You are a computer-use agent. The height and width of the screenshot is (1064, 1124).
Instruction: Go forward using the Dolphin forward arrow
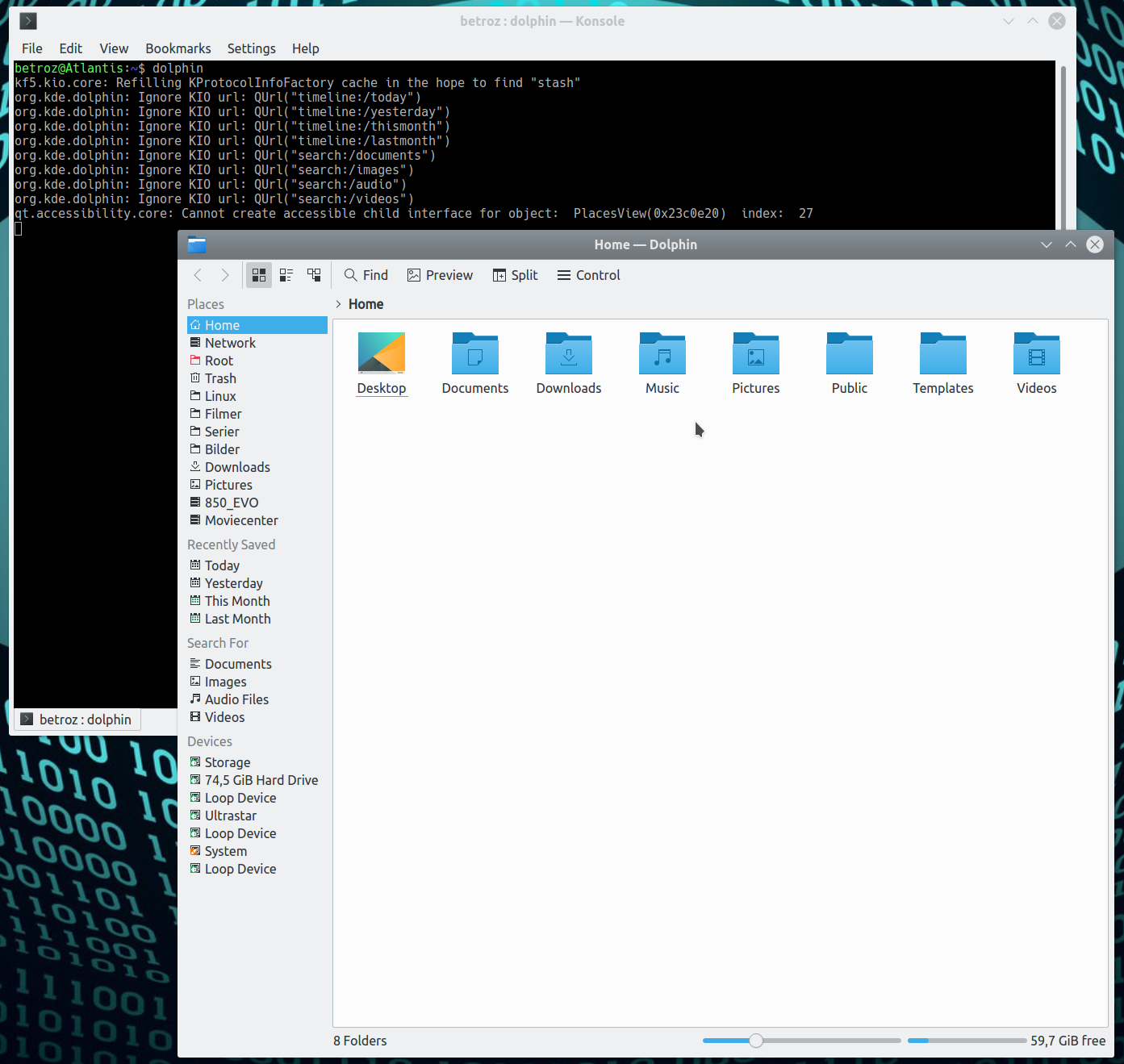pos(225,275)
